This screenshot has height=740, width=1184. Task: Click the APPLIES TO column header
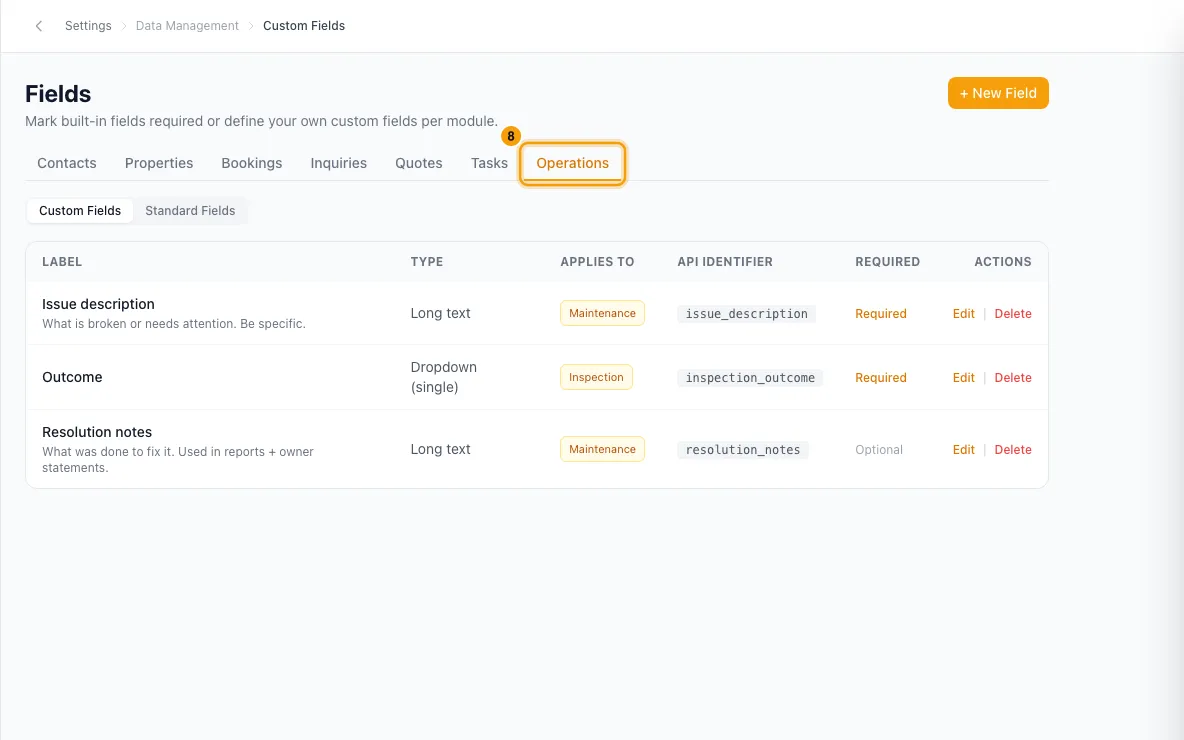pos(597,262)
